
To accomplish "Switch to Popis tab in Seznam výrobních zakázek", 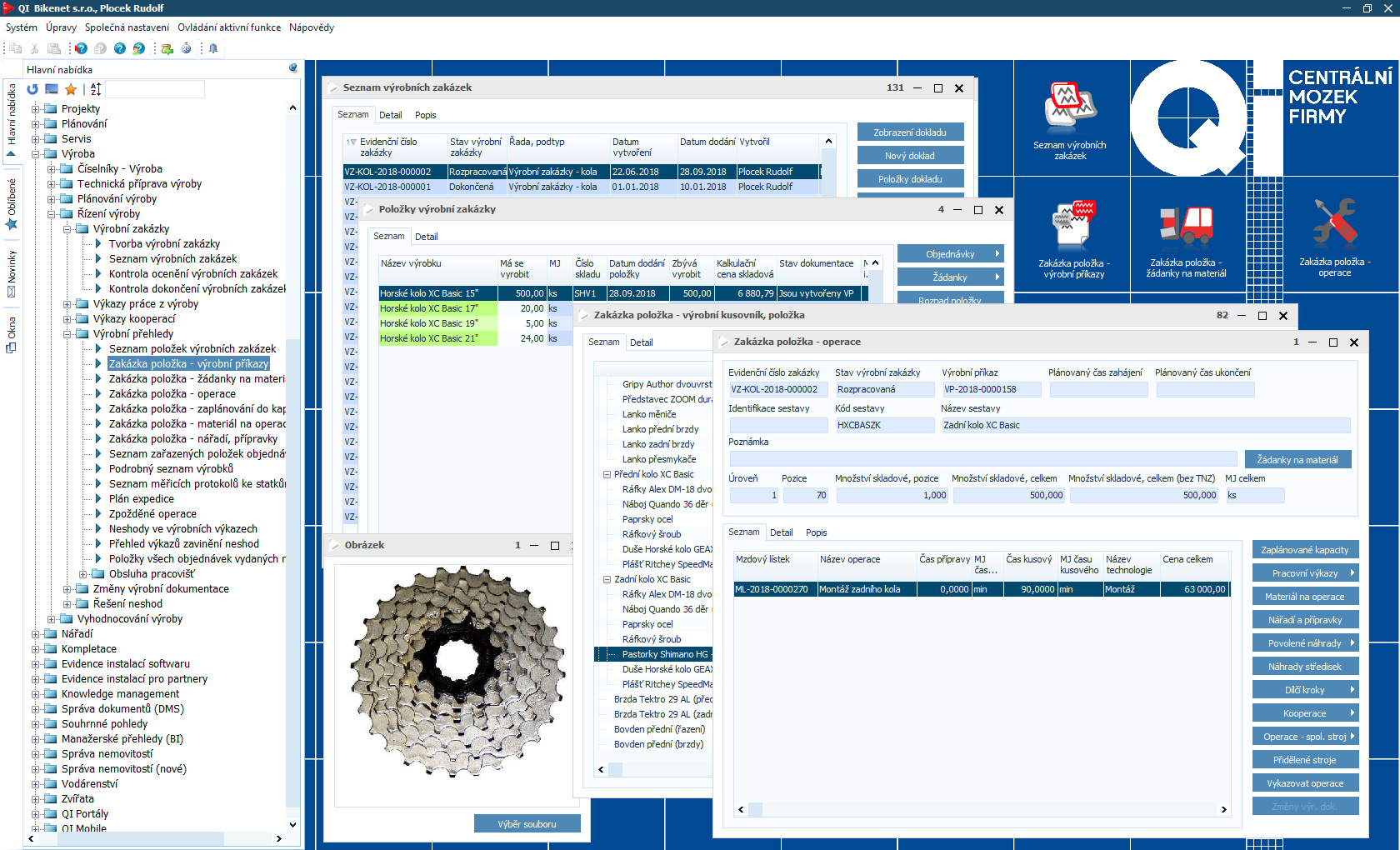I will (425, 115).
